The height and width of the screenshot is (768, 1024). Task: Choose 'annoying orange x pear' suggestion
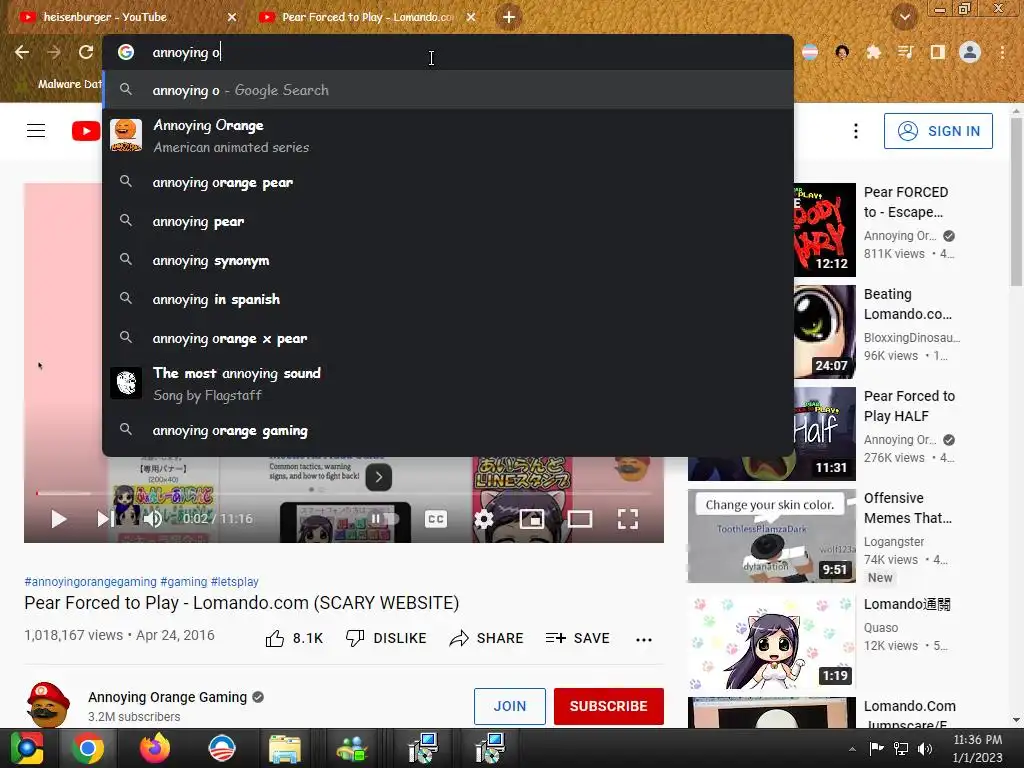pyautogui.click(x=448, y=338)
